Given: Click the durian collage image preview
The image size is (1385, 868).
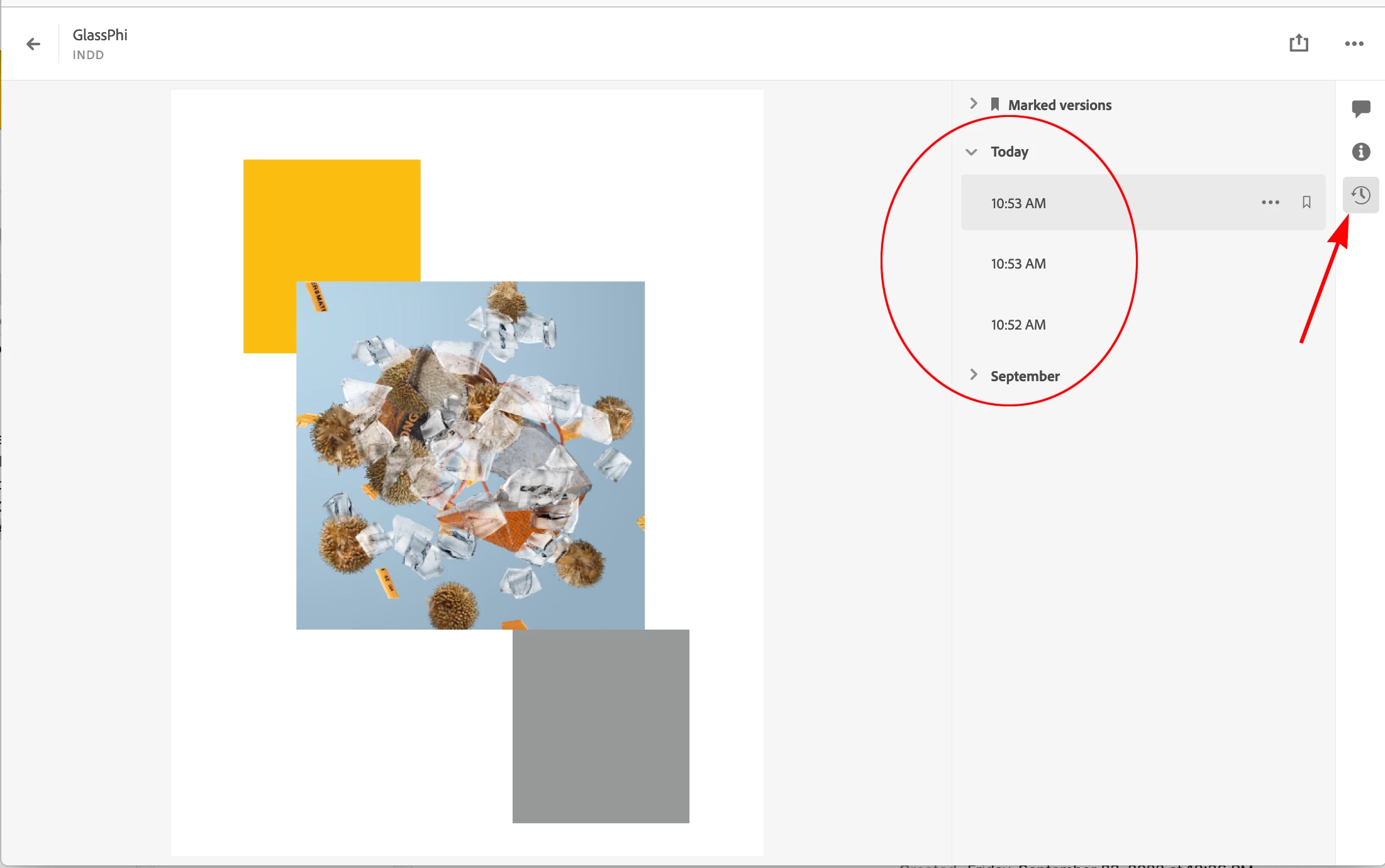Looking at the screenshot, I should pos(470,455).
